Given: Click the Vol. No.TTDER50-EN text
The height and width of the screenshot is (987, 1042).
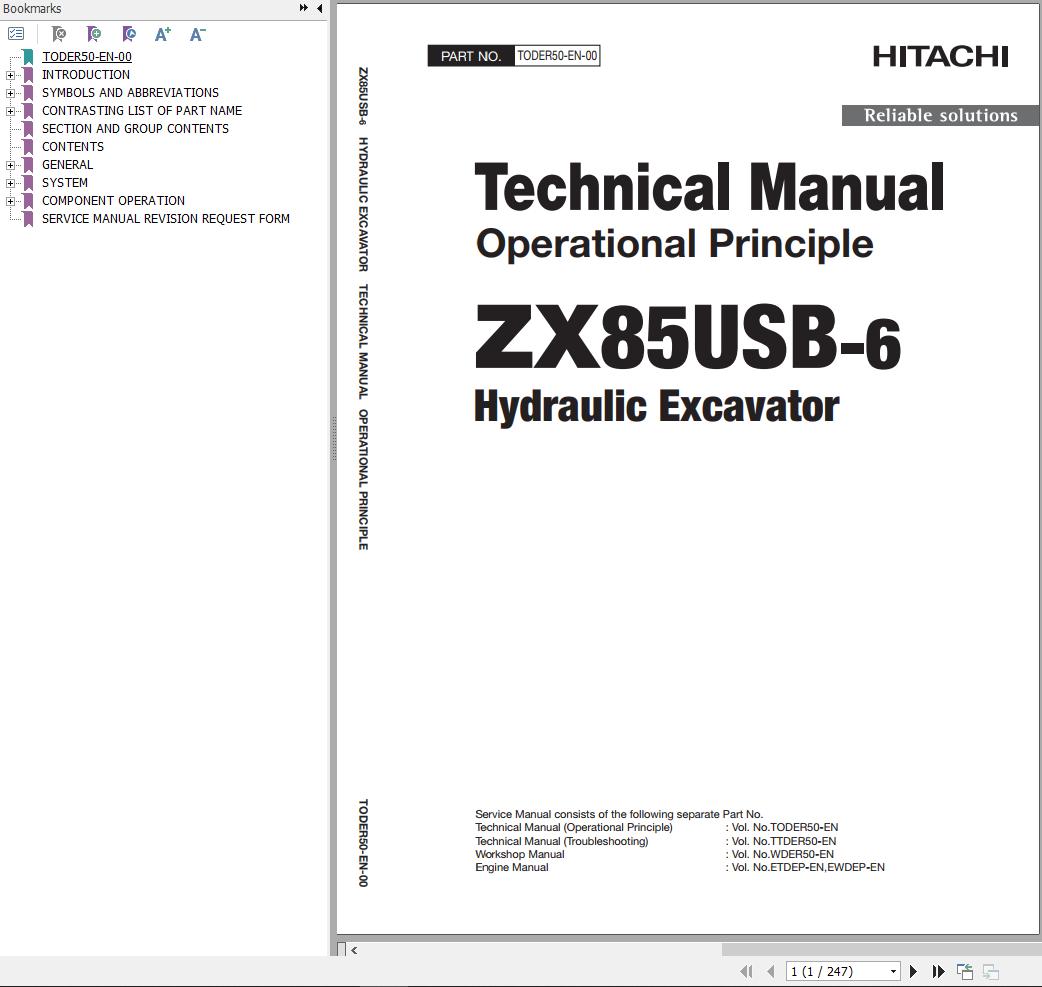Looking at the screenshot, I should (783, 841).
